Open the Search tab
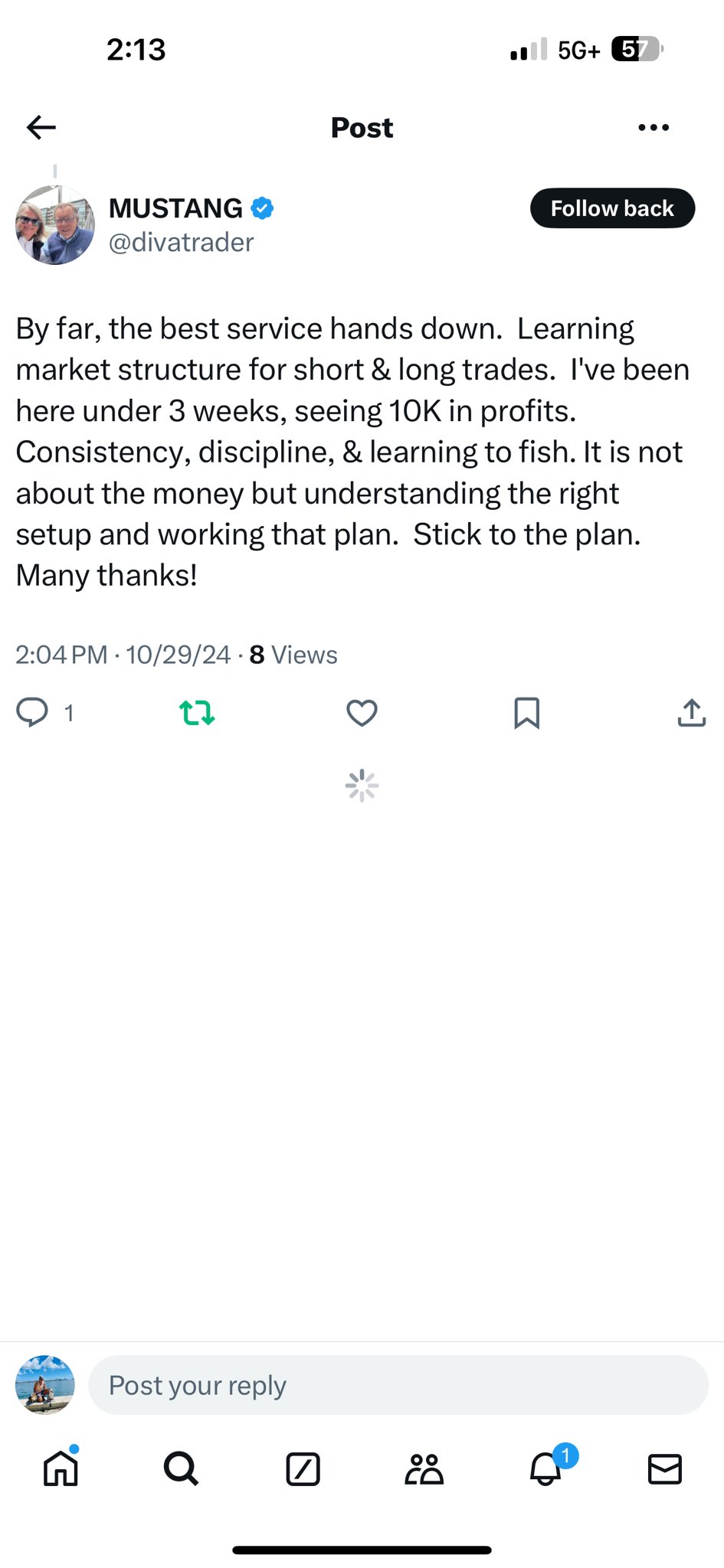The width and height of the screenshot is (724, 1568). point(181,1468)
